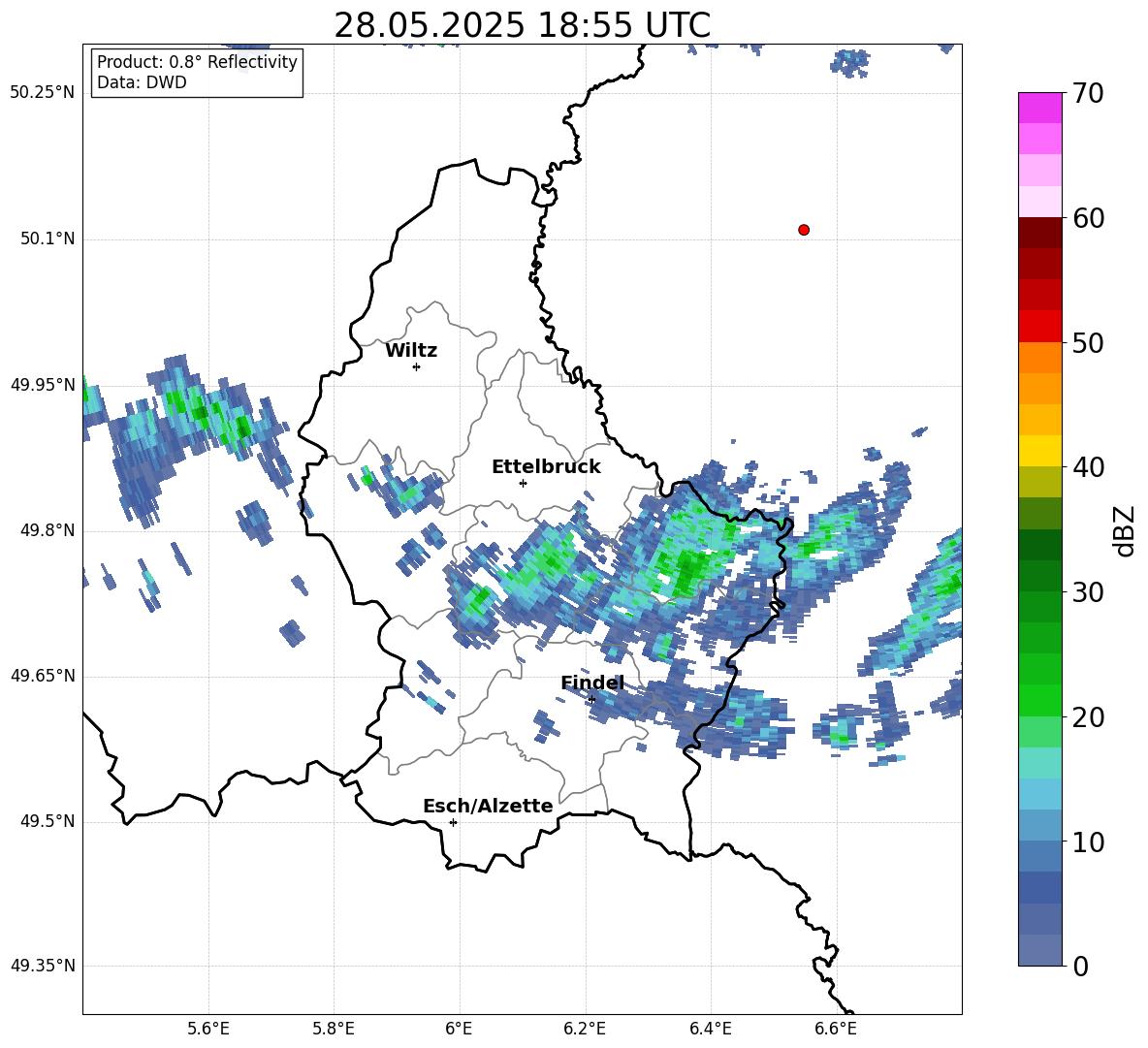Click the 30 tick on colorbar
Image resolution: width=1148 pixels, height=1048 pixels.
pyautogui.click(x=1088, y=592)
